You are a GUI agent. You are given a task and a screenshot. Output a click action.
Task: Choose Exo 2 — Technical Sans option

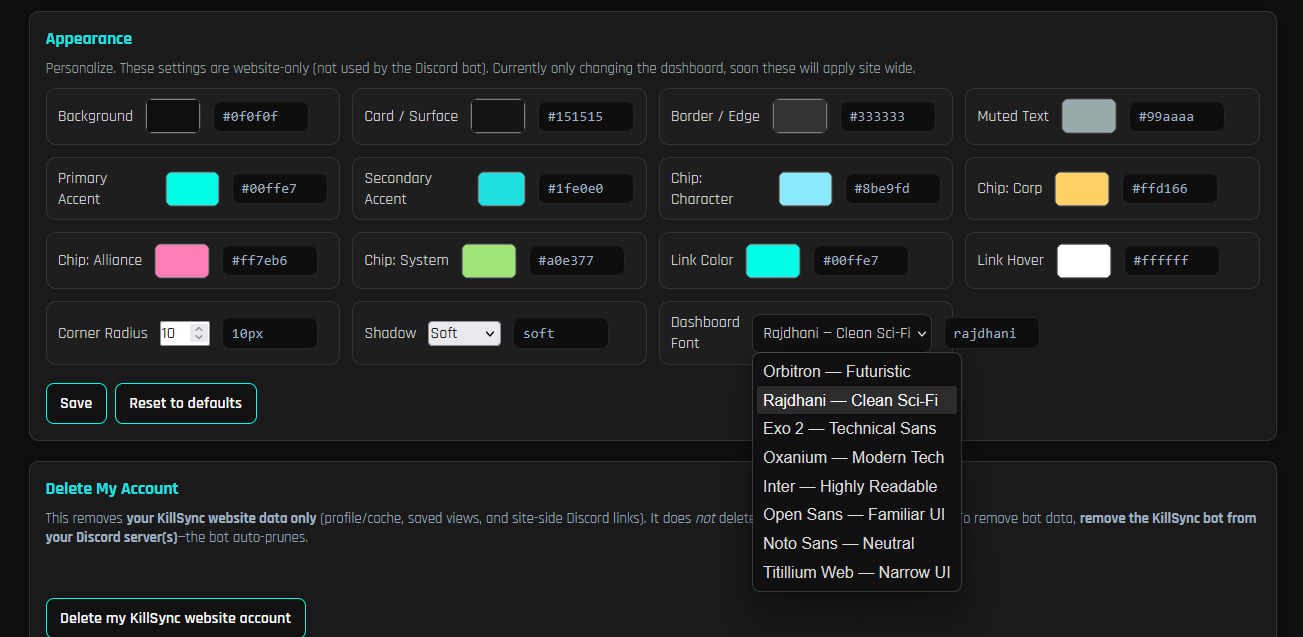tap(849, 428)
